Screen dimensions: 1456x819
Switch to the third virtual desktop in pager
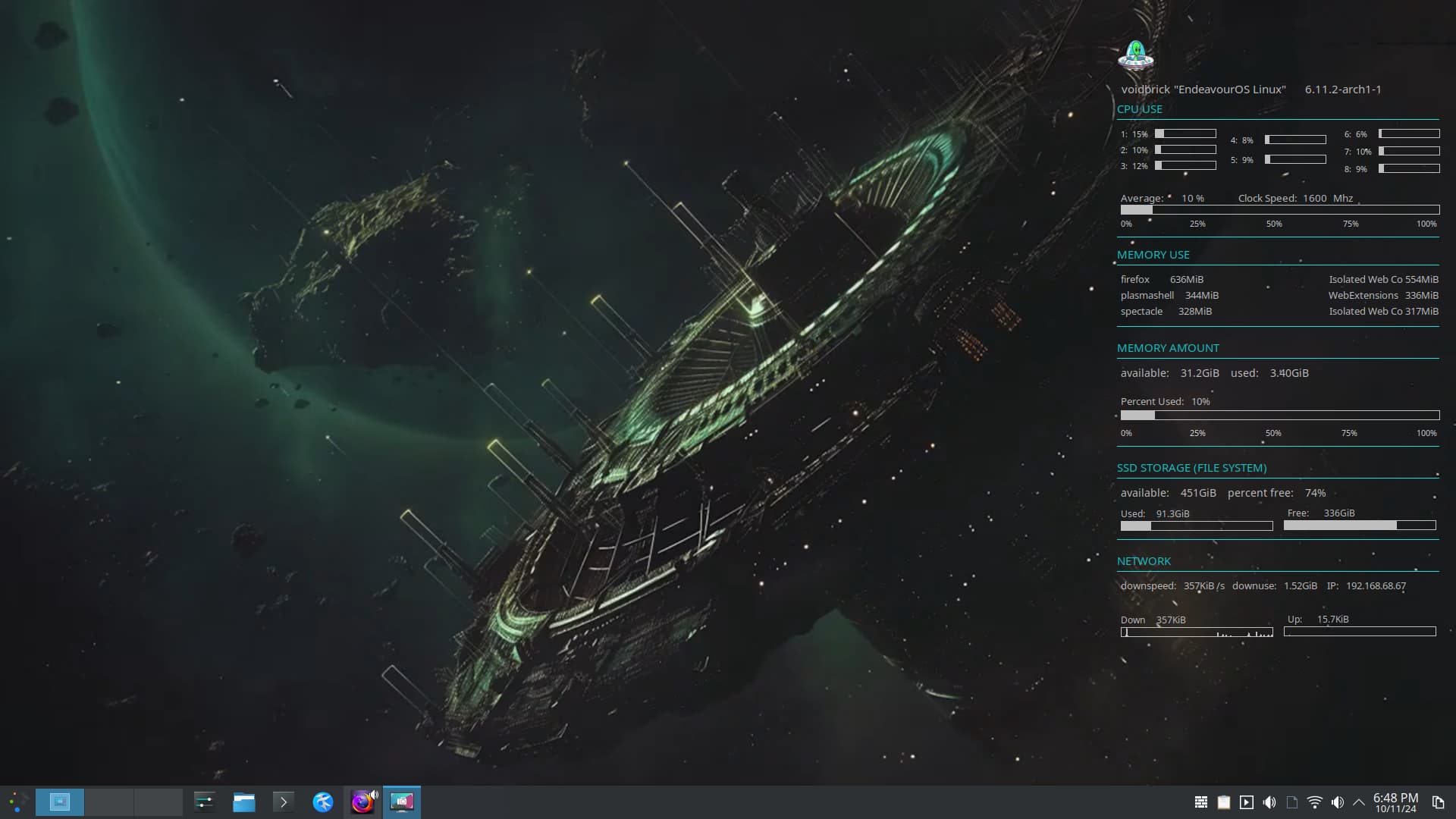pyautogui.click(x=158, y=802)
